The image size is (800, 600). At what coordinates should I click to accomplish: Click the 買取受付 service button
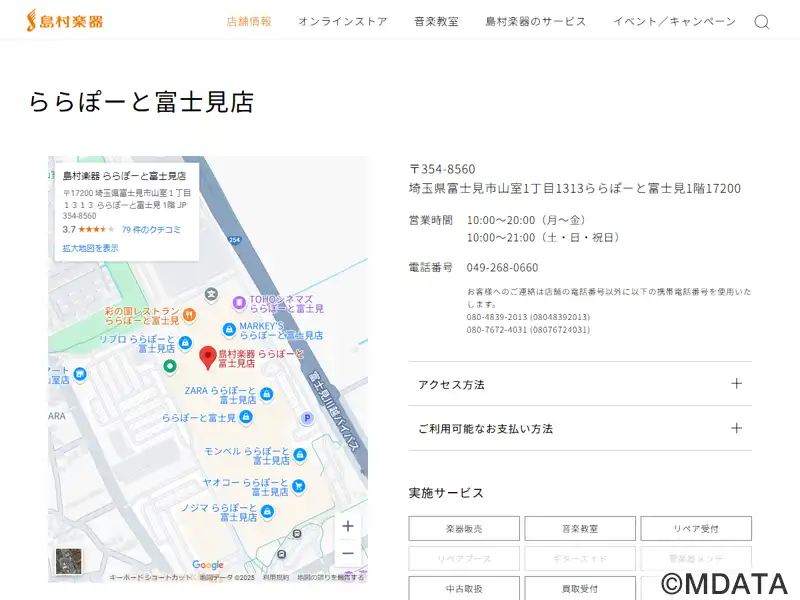pyautogui.click(x=580, y=588)
